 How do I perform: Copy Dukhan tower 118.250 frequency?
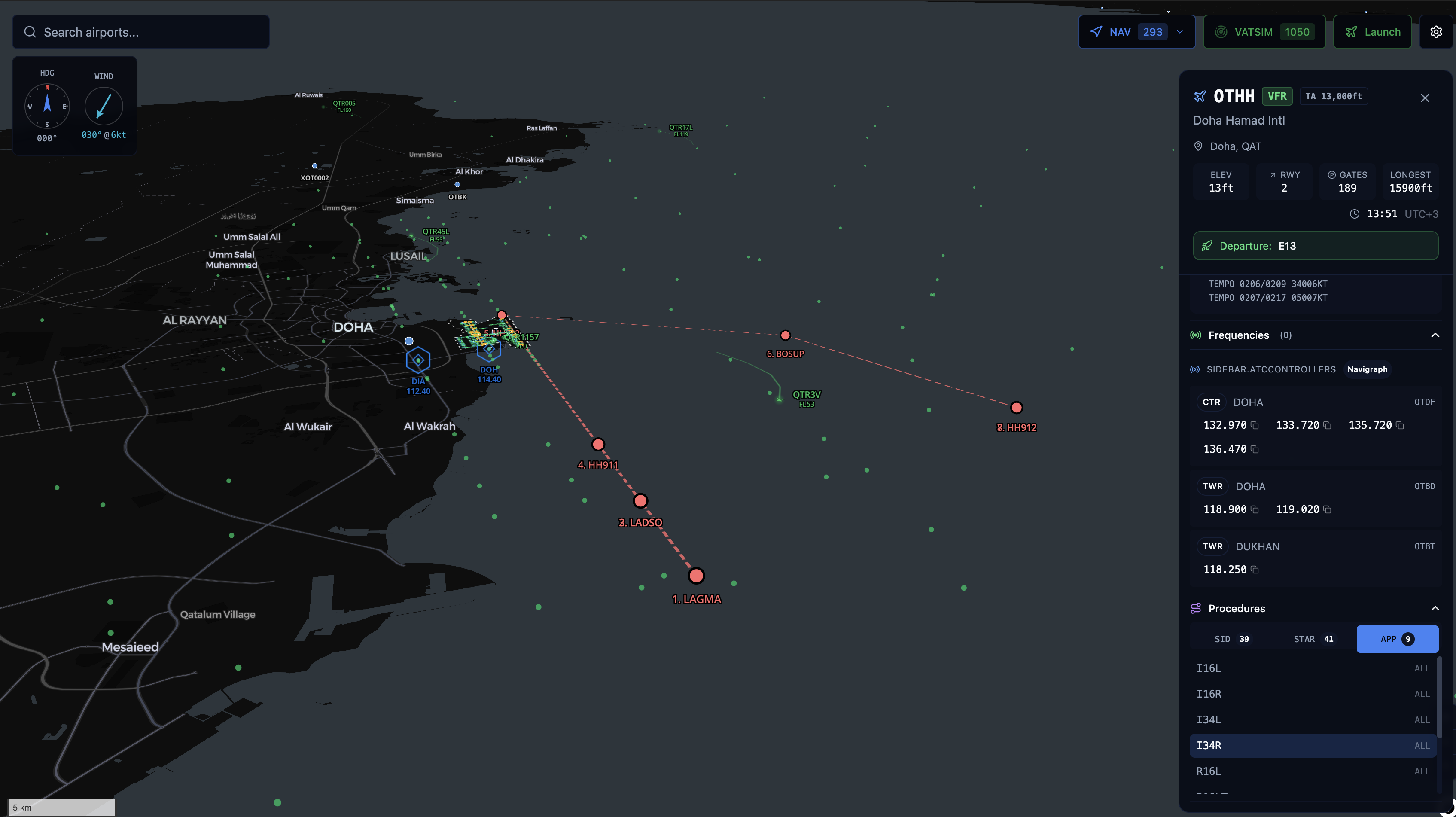click(x=1255, y=570)
